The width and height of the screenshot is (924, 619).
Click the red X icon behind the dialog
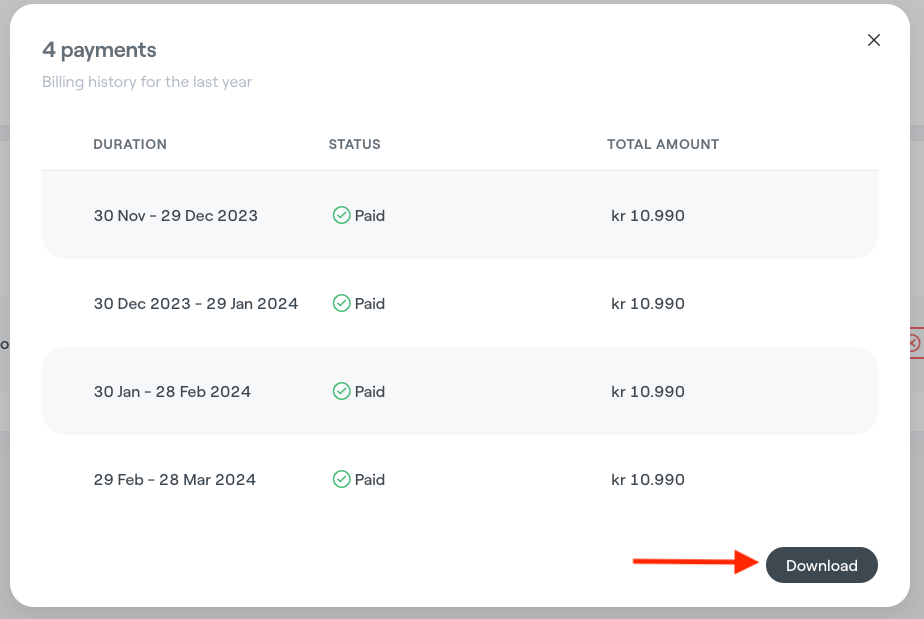915,343
